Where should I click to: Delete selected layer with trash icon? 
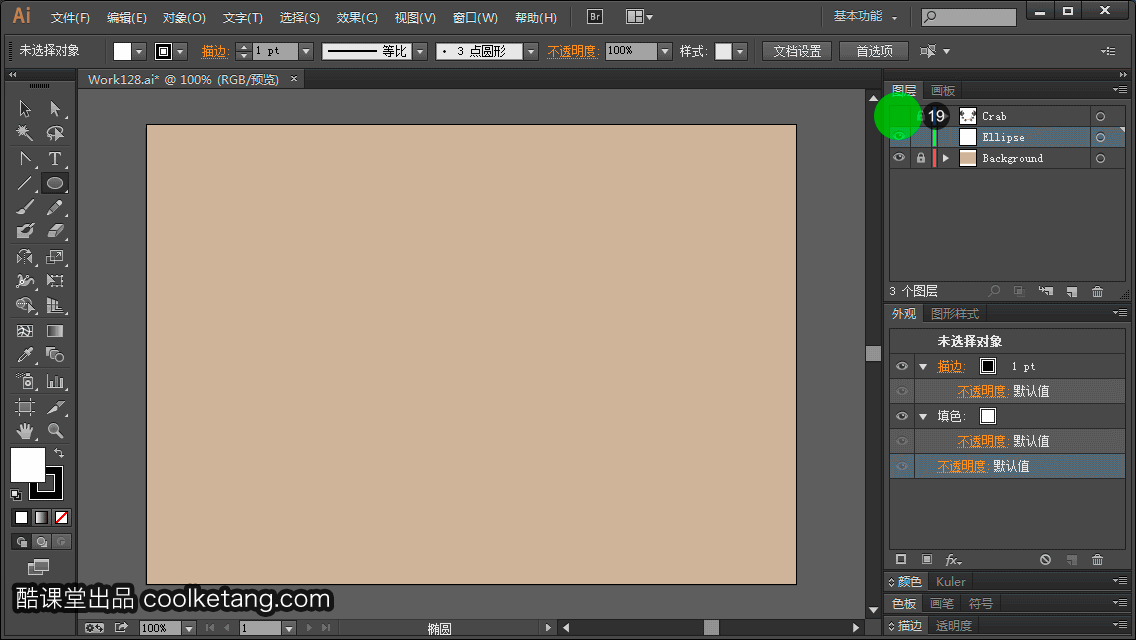click(x=1098, y=291)
